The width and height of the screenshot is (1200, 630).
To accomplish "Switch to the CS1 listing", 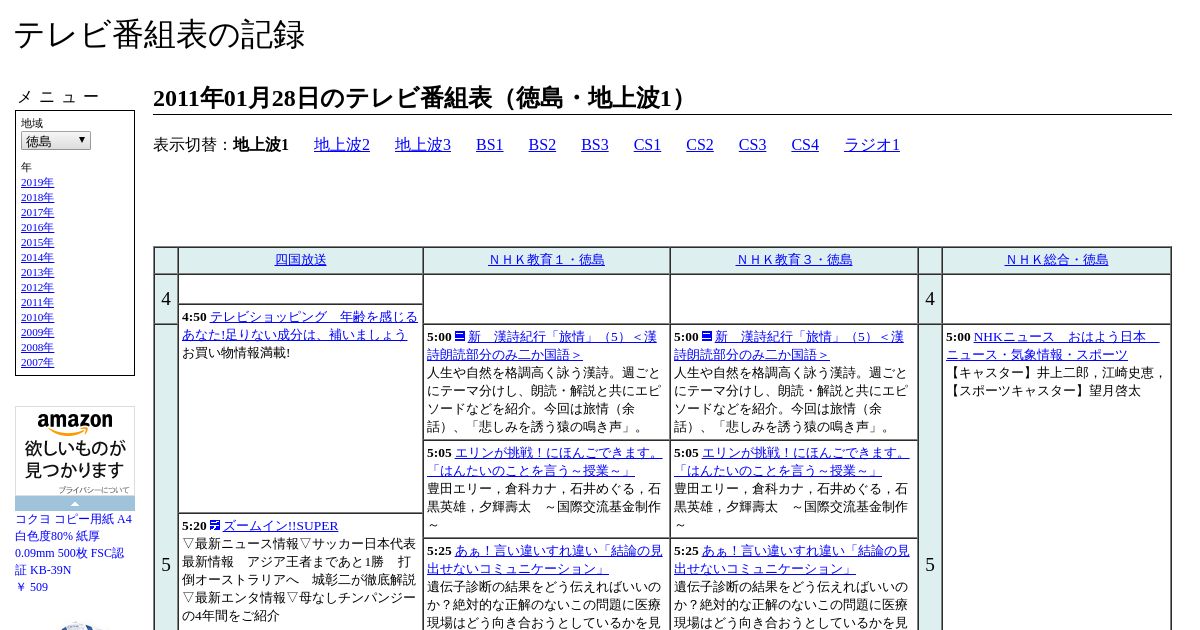I will (647, 145).
